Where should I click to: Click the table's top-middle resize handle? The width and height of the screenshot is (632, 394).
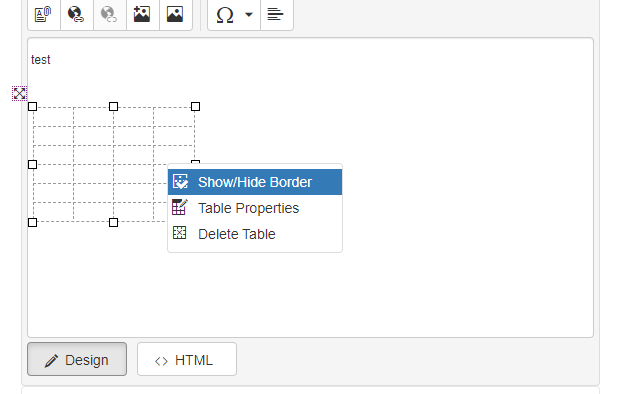coord(114,106)
